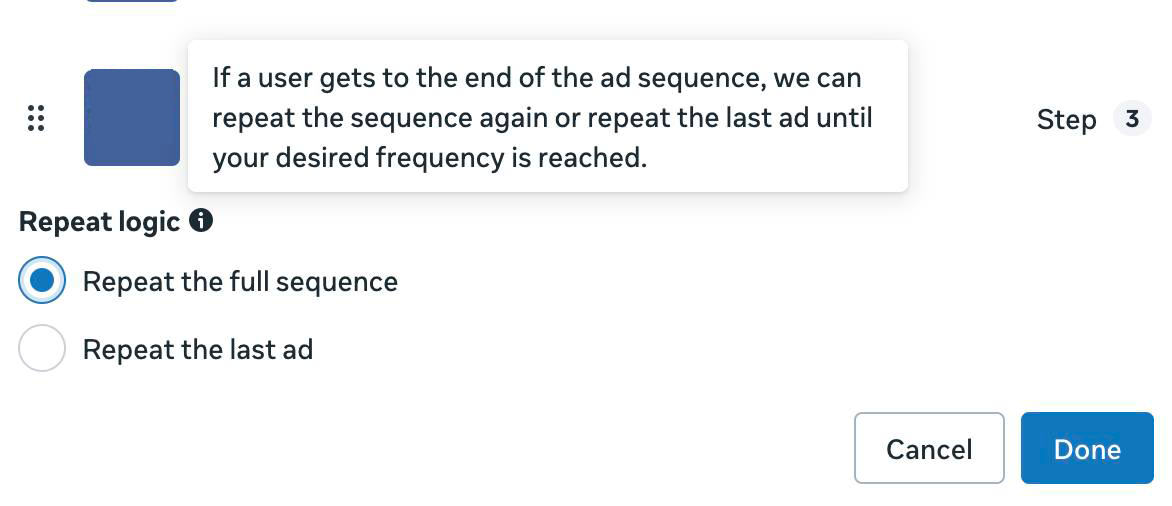Open the blue ad thumbnail for Step 3
Image resolution: width=1172 pixels, height=506 pixels.
tap(132, 118)
